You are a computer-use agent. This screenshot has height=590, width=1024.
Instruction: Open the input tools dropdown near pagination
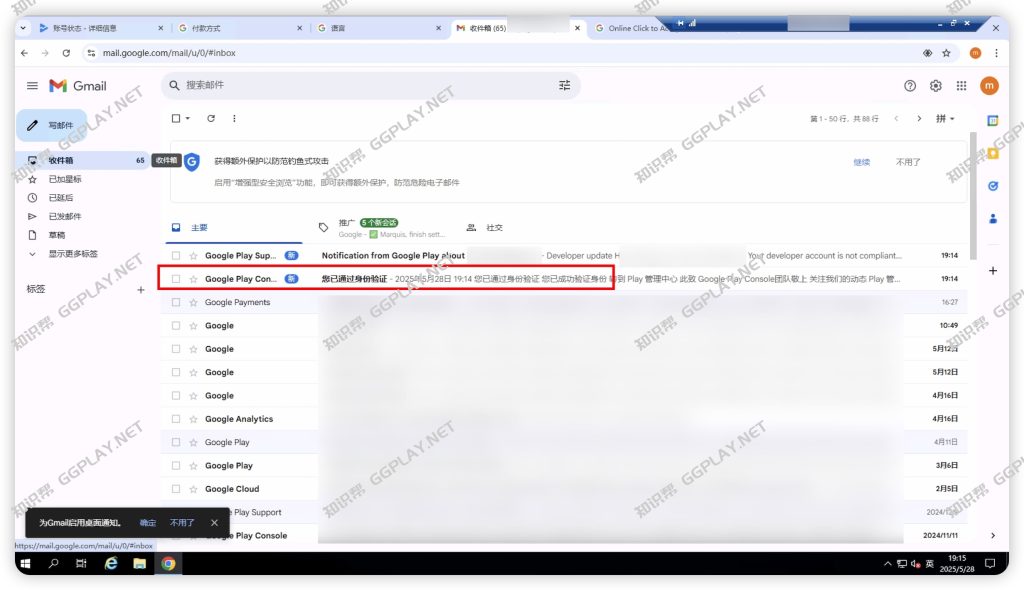point(945,118)
